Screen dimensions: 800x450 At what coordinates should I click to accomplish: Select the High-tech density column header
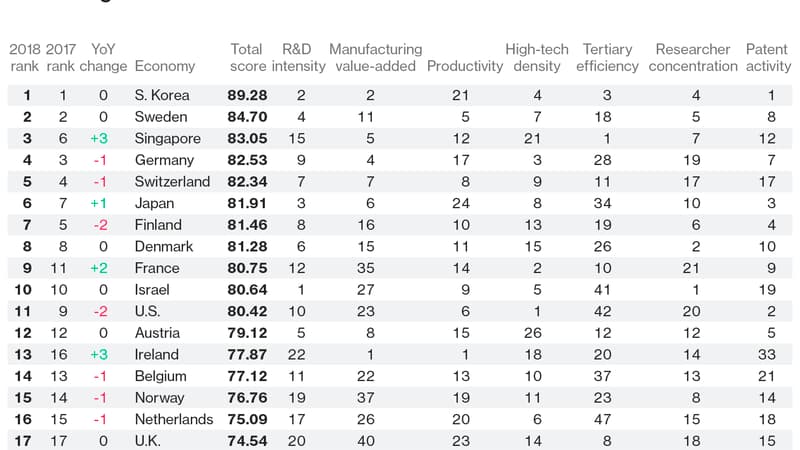click(x=536, y=58)
